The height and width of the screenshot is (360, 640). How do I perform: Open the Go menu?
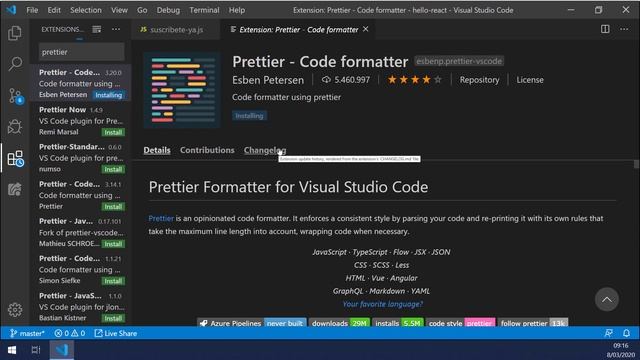coord(142,10)
